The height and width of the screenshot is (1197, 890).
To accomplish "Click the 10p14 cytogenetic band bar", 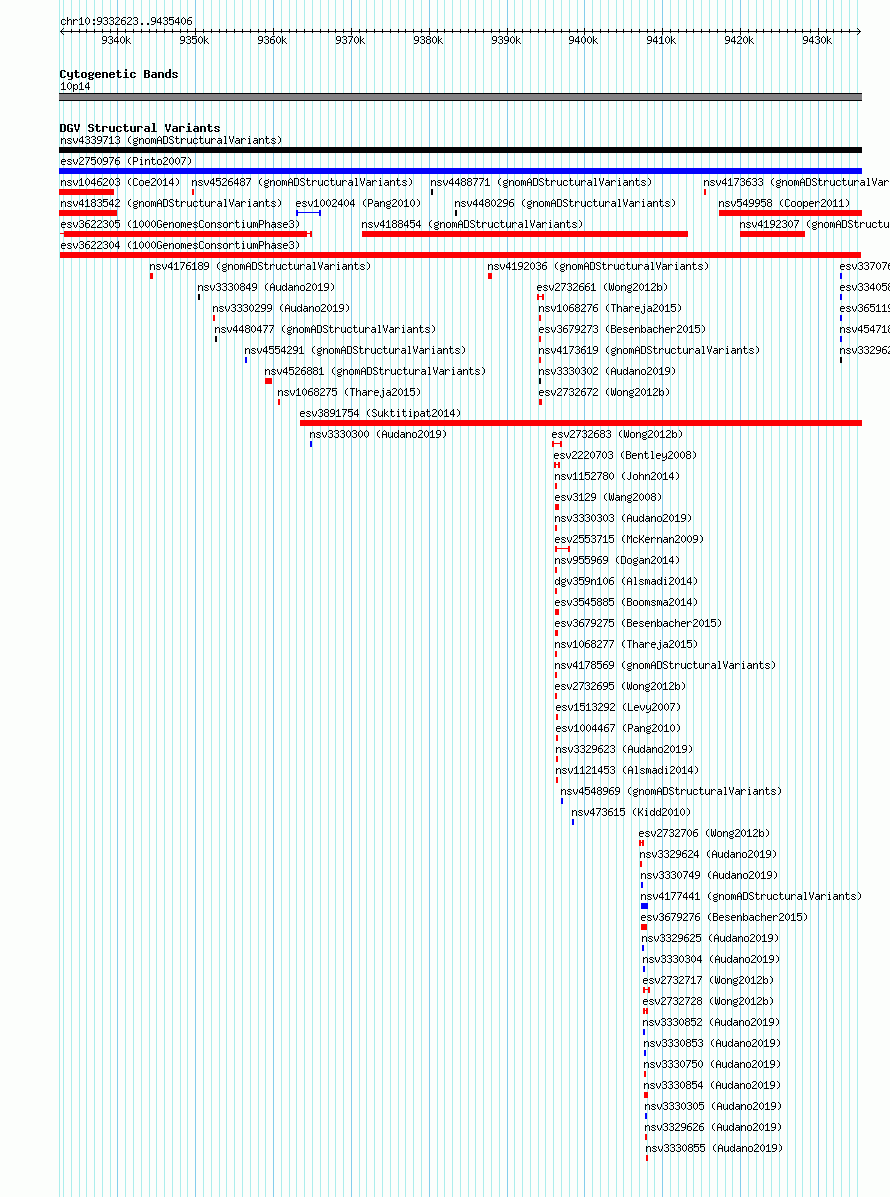I will [x=460, y=97].
